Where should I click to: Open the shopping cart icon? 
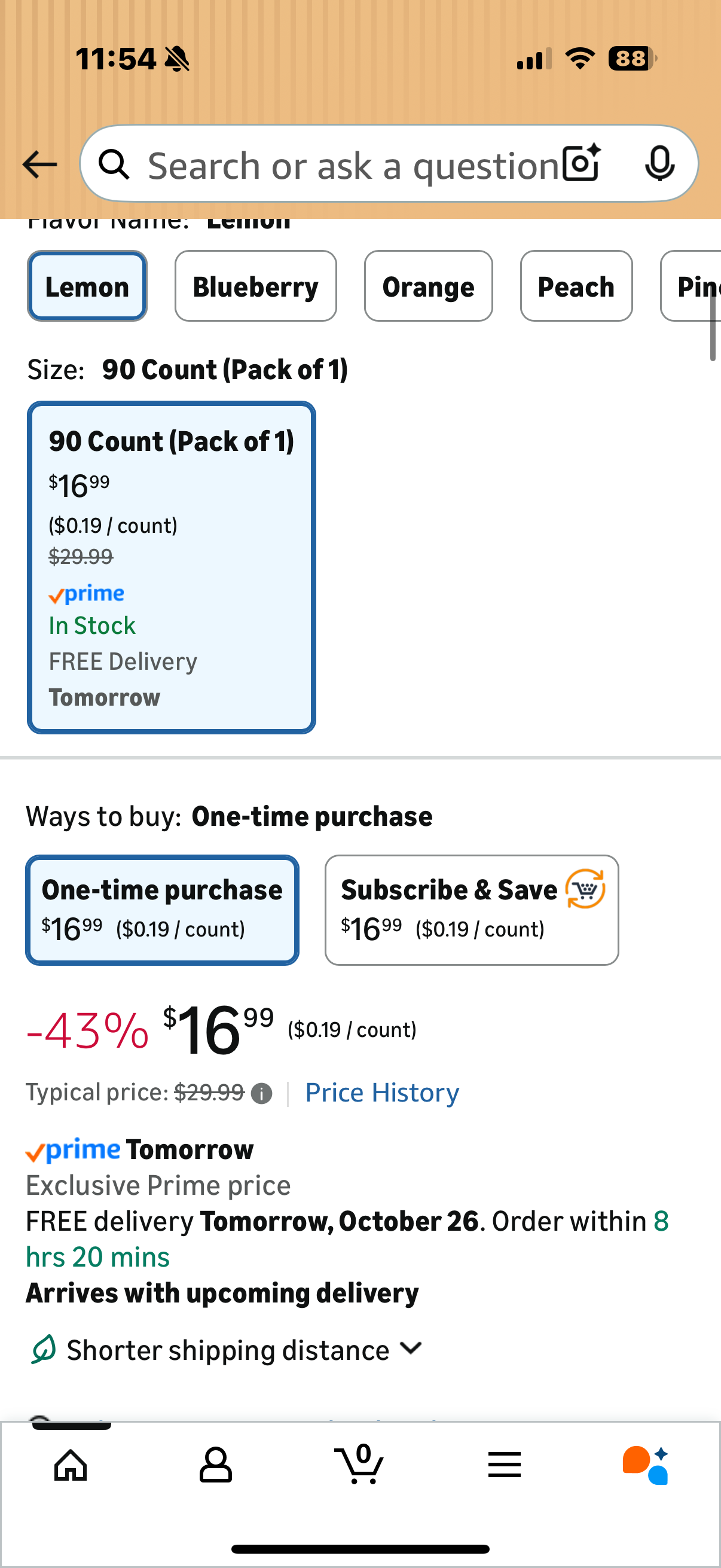coord(360,1465)
